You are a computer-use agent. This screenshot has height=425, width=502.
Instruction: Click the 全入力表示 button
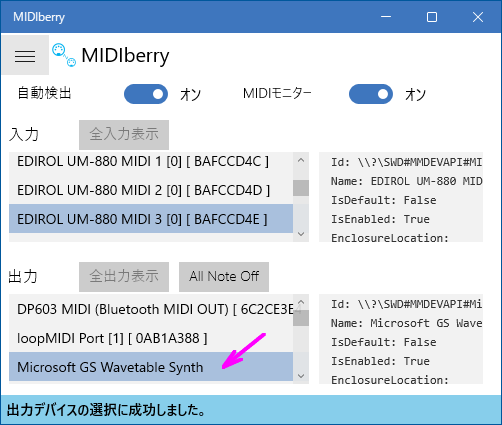click(x=124, y=135)
